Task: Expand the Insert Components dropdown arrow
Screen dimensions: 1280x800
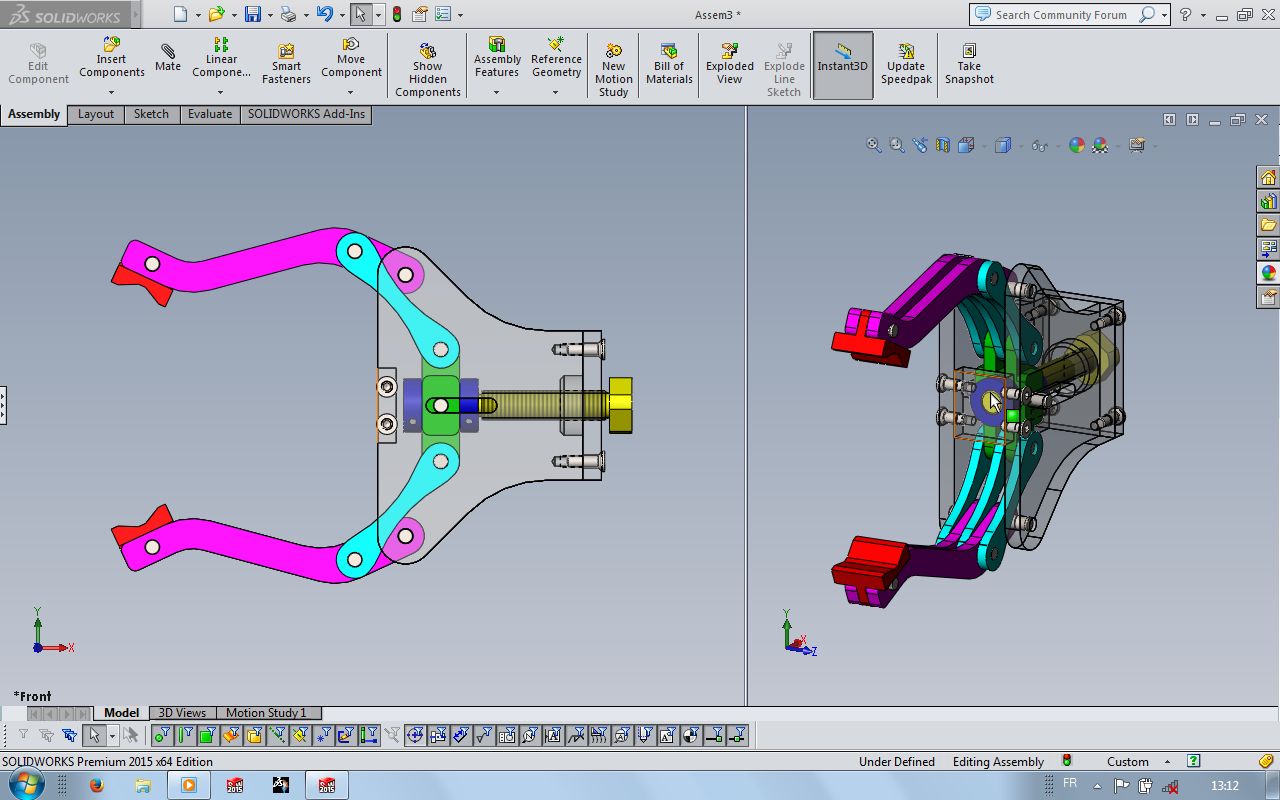Action: tap(111, 92)
